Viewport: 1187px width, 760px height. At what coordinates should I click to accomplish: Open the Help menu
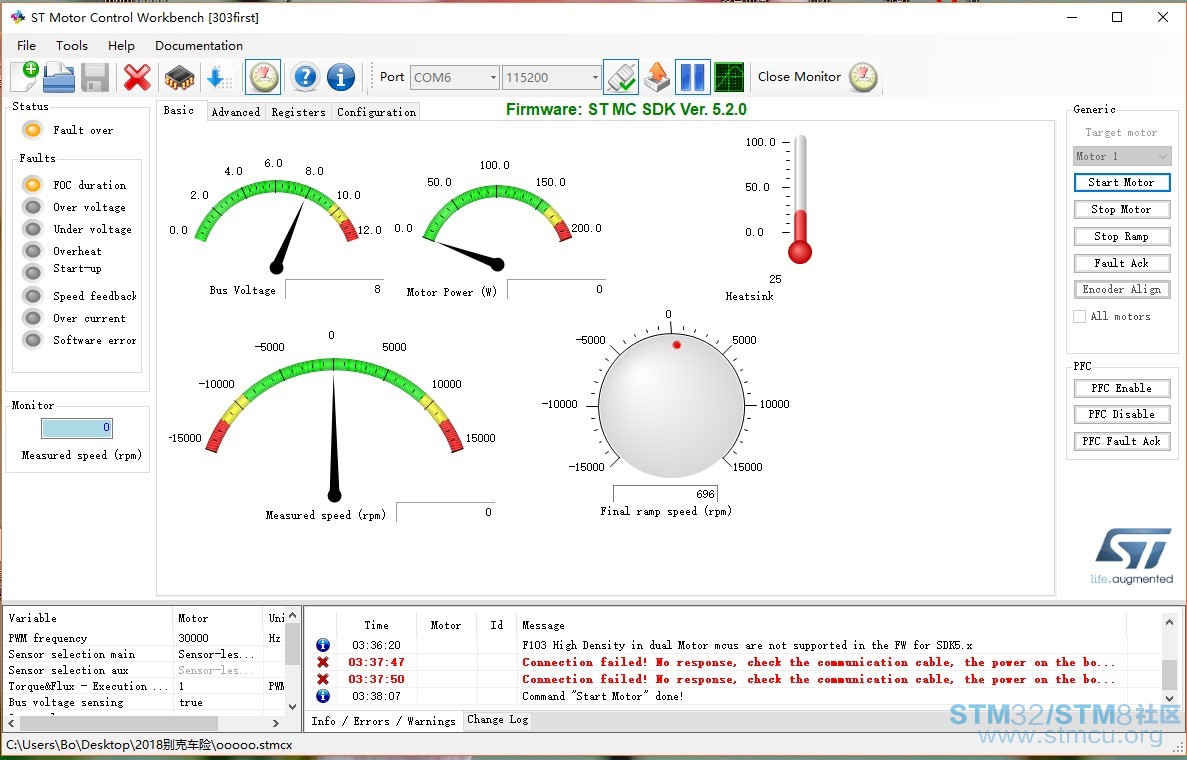121,45
